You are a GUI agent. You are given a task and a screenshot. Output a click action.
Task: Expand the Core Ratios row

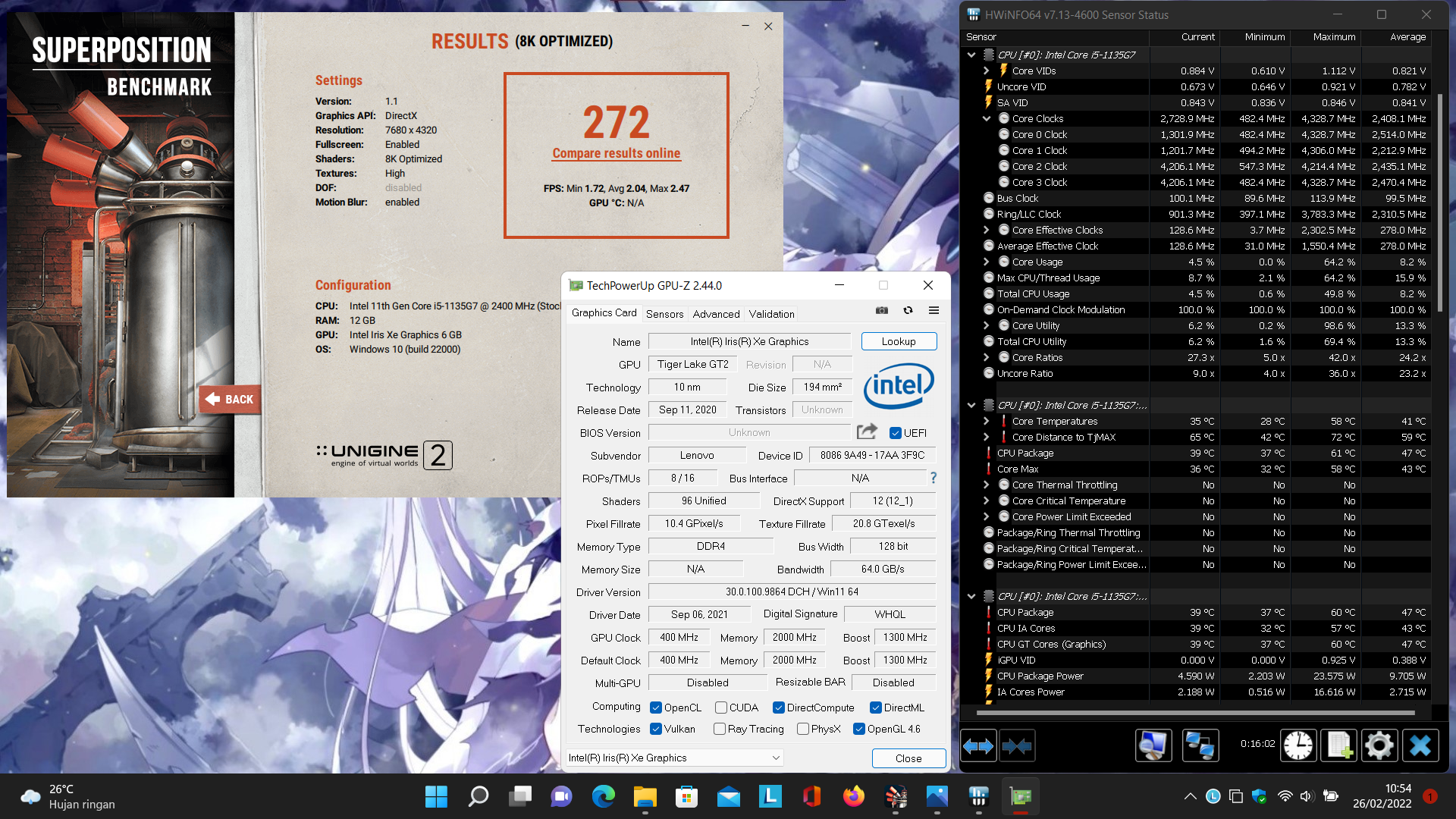pyautogui.click(x=987, y=357)
